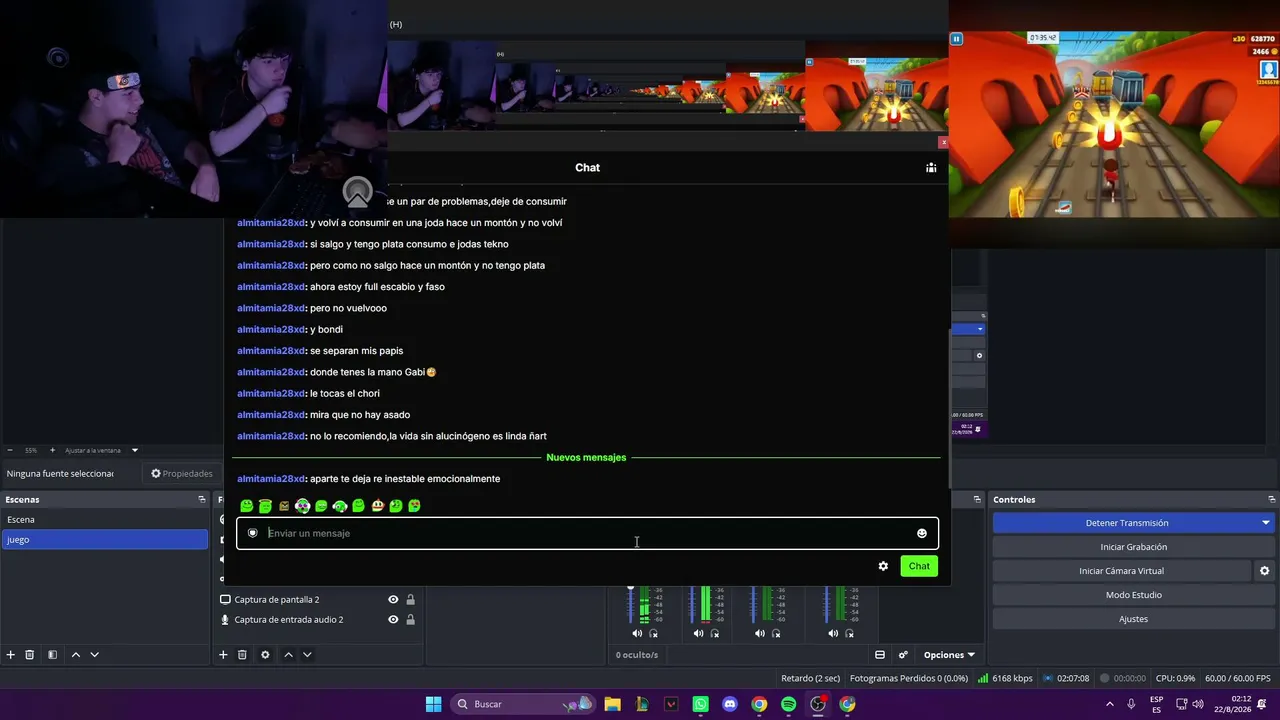Select the juego scene
Screen dimensions: 1280x720
(105, 540)
